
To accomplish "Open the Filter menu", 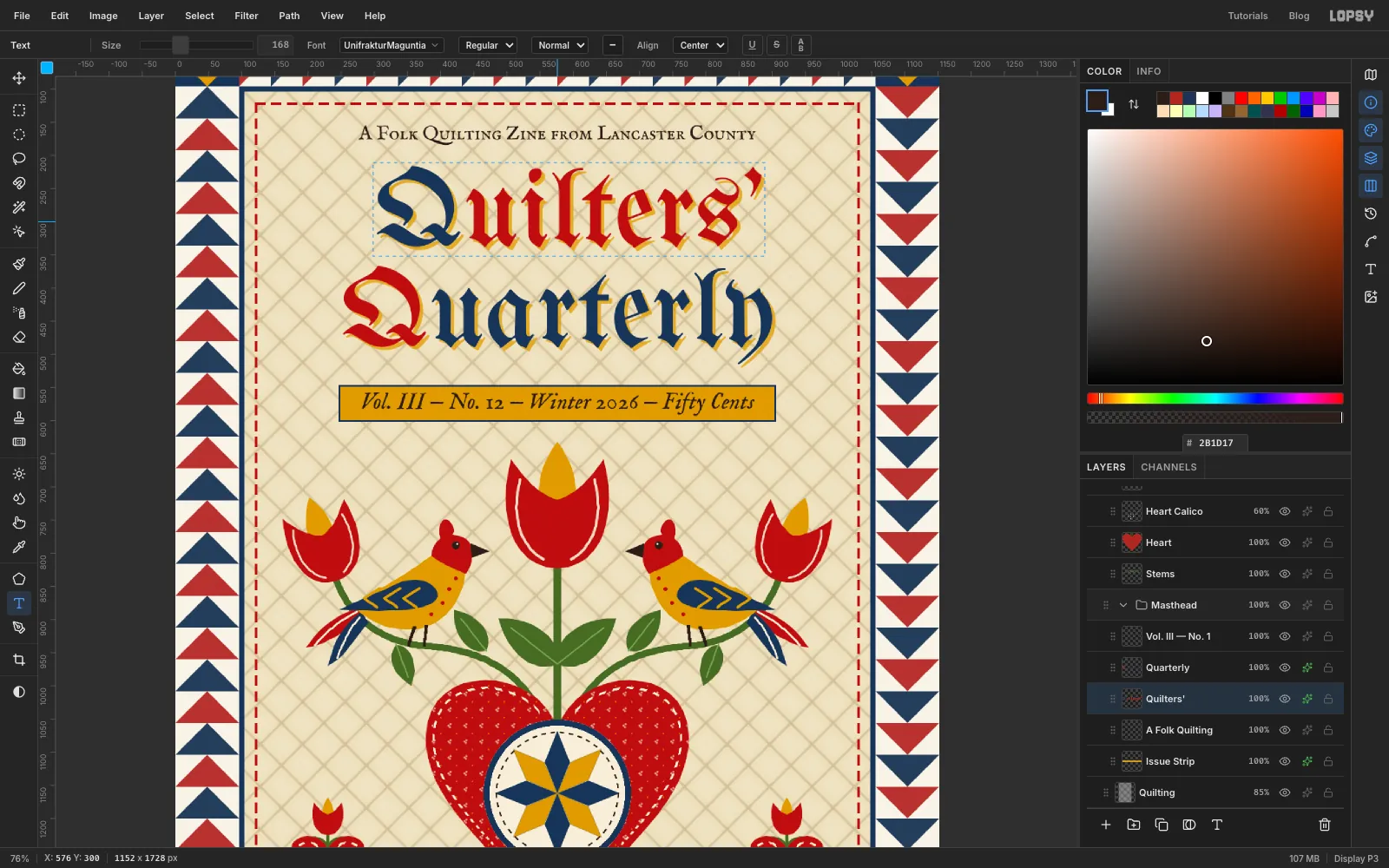I will click(247, 16).
